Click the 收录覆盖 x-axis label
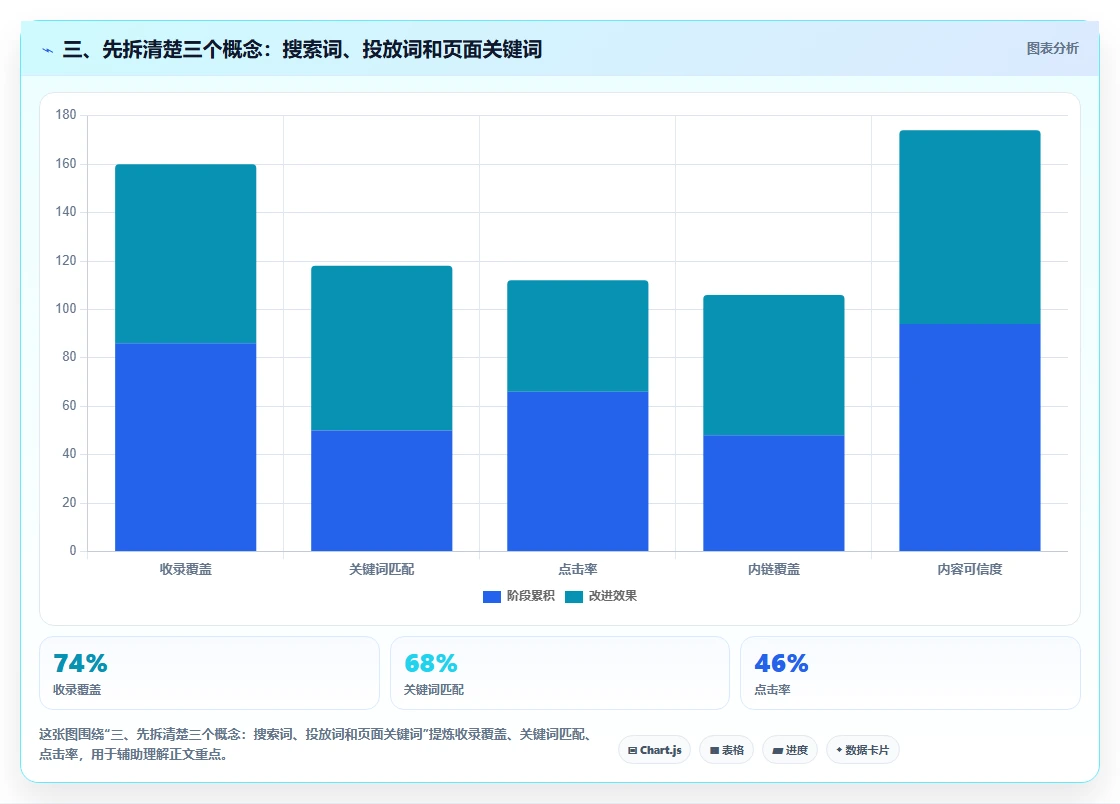This screenshot has height=804, width=1120. [186, 569]
